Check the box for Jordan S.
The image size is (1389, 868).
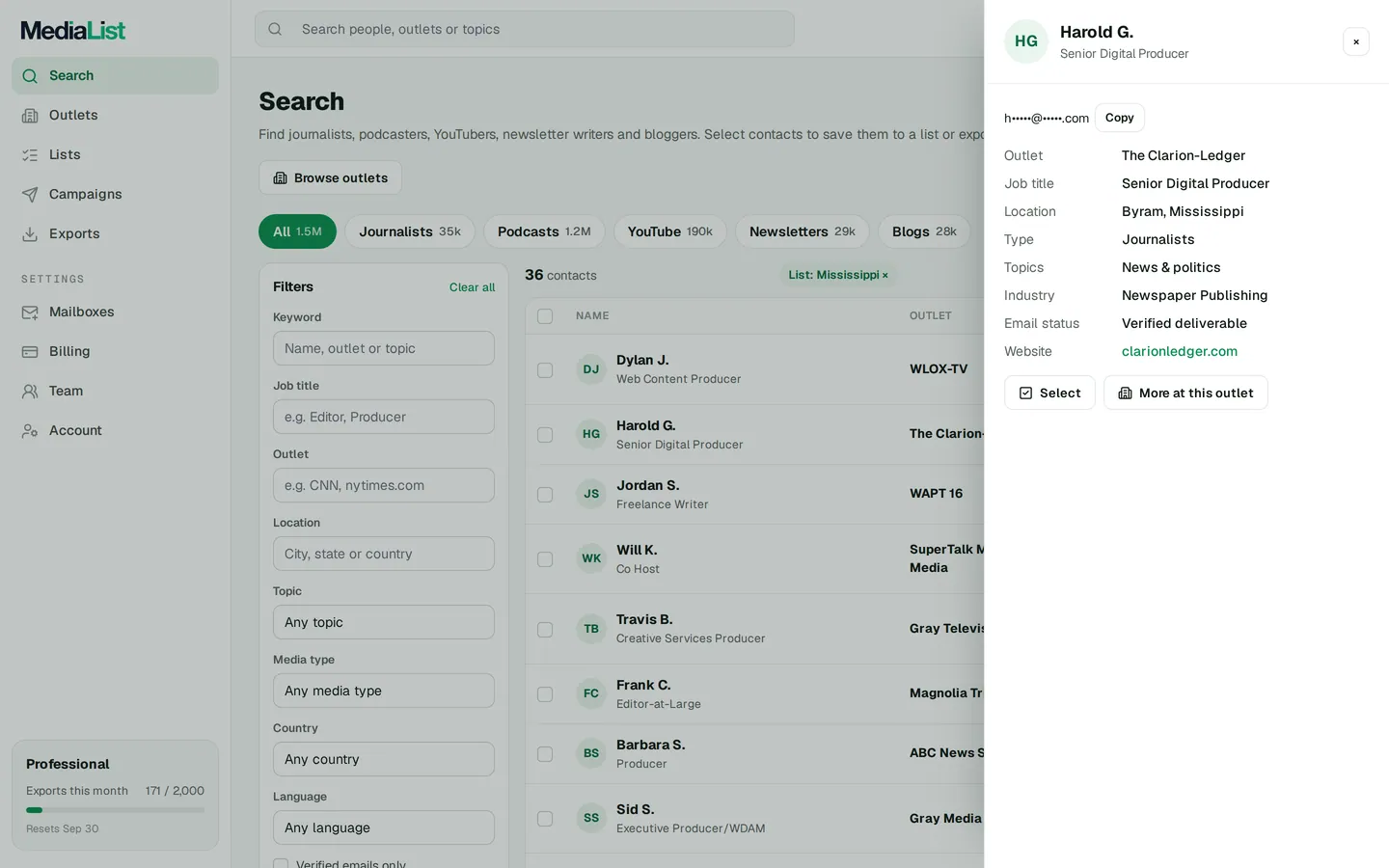[x=545, y=495]
